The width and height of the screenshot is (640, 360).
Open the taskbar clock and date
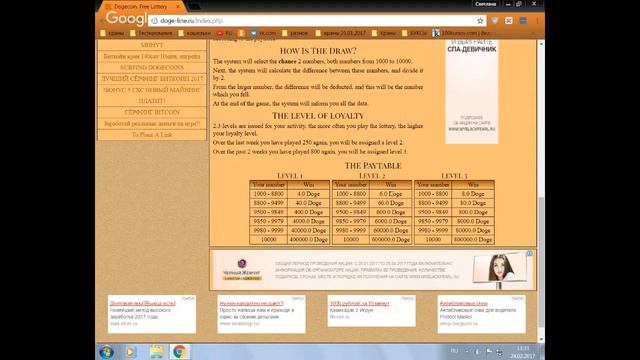[x=523, y=352]
